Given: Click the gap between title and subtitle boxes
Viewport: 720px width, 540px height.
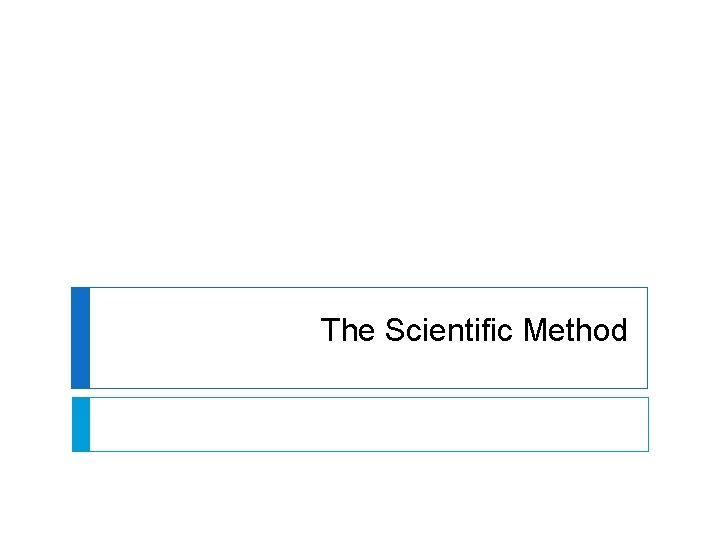Looking at the screenshot, I should pos(360,393).
